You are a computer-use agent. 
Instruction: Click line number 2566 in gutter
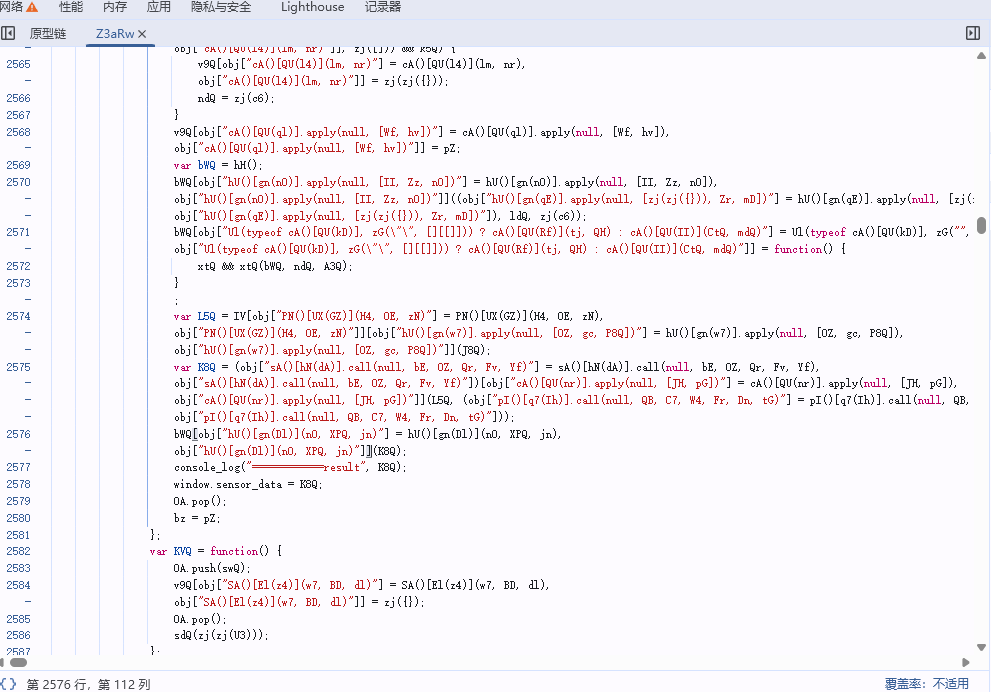[18, 99]
